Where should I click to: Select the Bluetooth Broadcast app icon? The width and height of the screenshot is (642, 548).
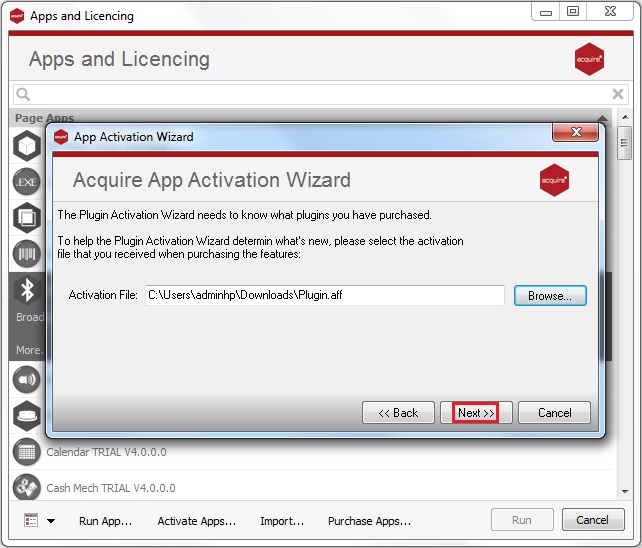pos(27,290)
